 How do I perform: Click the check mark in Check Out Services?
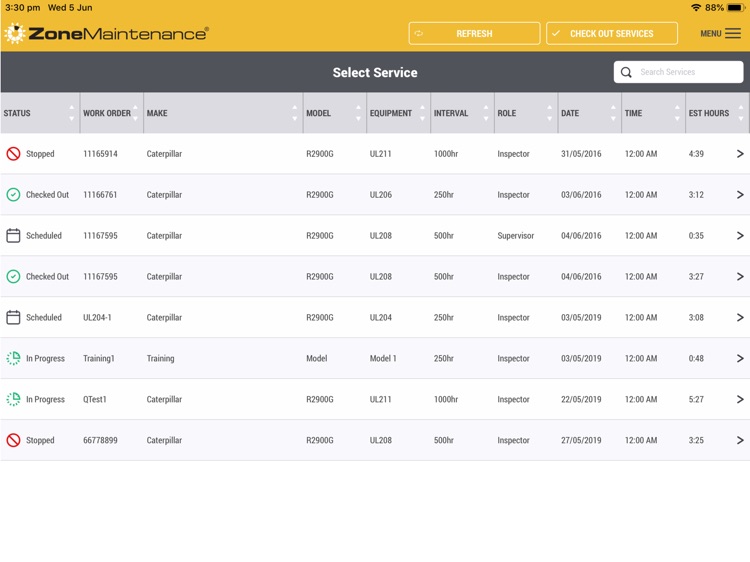(x=556, y=33)
